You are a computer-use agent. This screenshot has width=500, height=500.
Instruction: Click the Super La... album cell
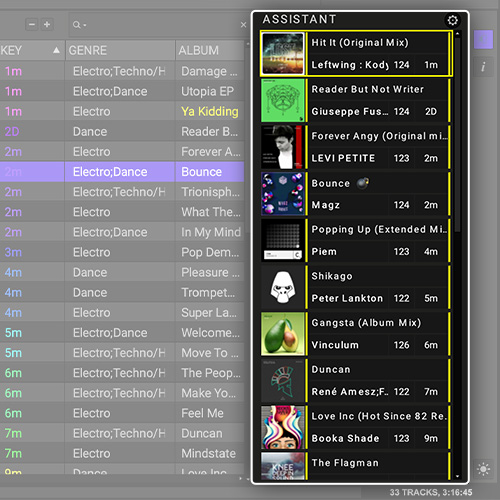(x=210, y=313)
